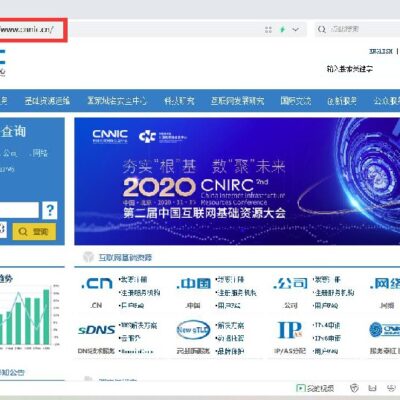Open 用户FAQ link beside IP logo
This screenshot has height=400, width=400.
pos(325,351)
